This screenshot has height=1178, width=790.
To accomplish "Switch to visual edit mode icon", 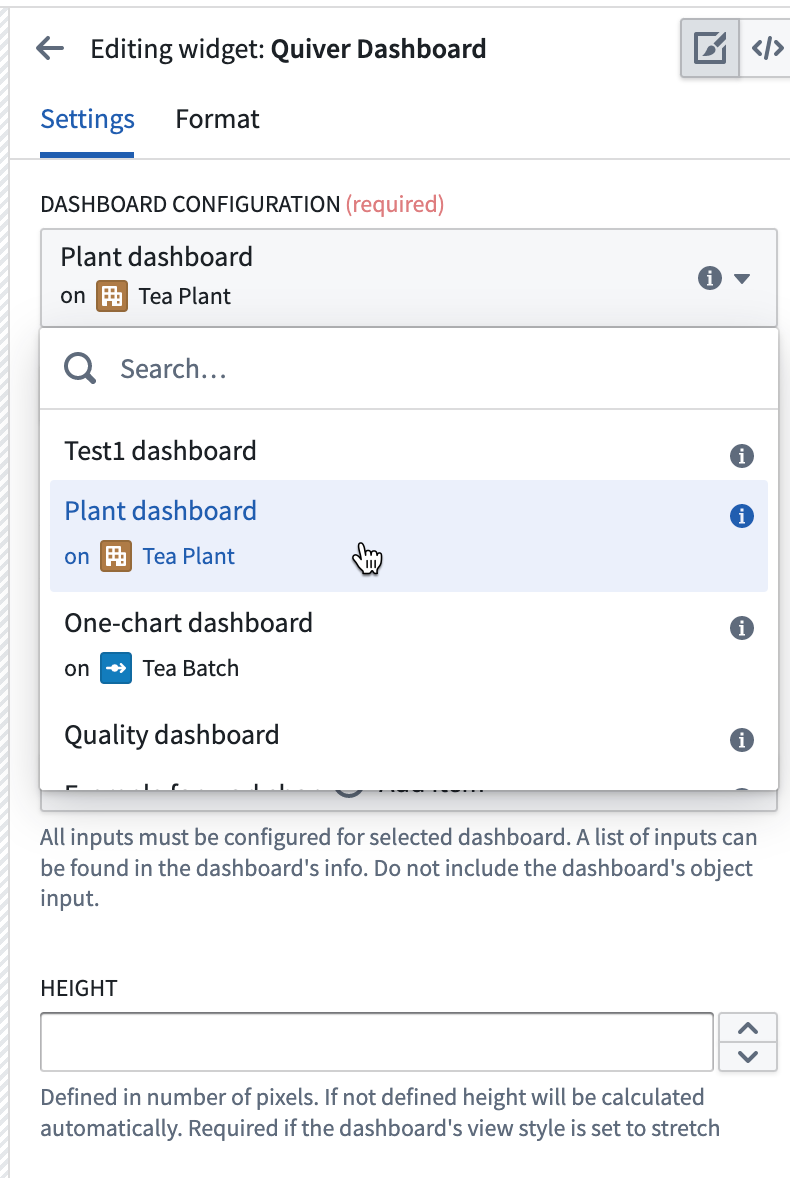I will (x=710, y=49).
